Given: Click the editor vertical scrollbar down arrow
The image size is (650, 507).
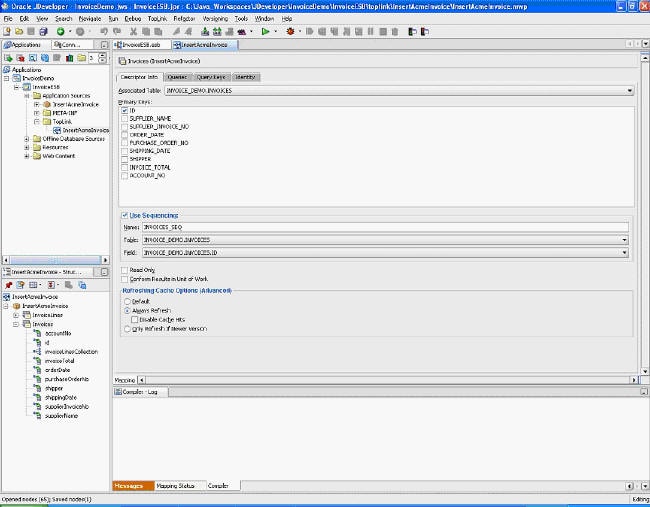Looking at the screenshot, I should (x=645, y=372).
